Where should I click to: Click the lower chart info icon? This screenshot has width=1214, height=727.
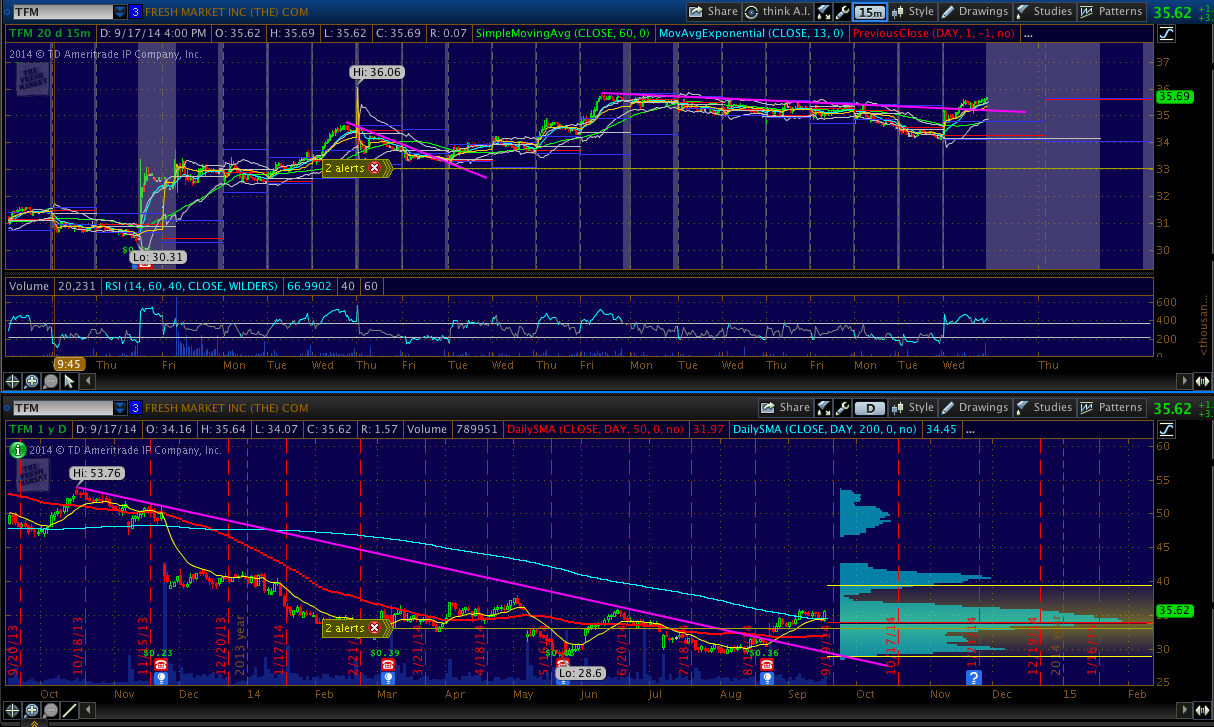pos(17,450)
